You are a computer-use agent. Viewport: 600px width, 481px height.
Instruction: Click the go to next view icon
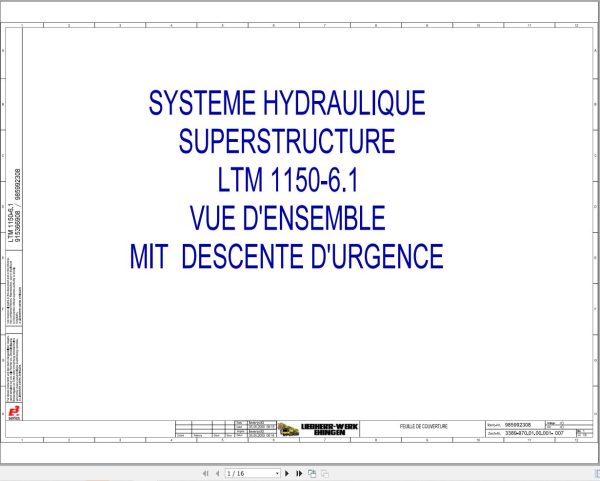(x=312, y=473)
